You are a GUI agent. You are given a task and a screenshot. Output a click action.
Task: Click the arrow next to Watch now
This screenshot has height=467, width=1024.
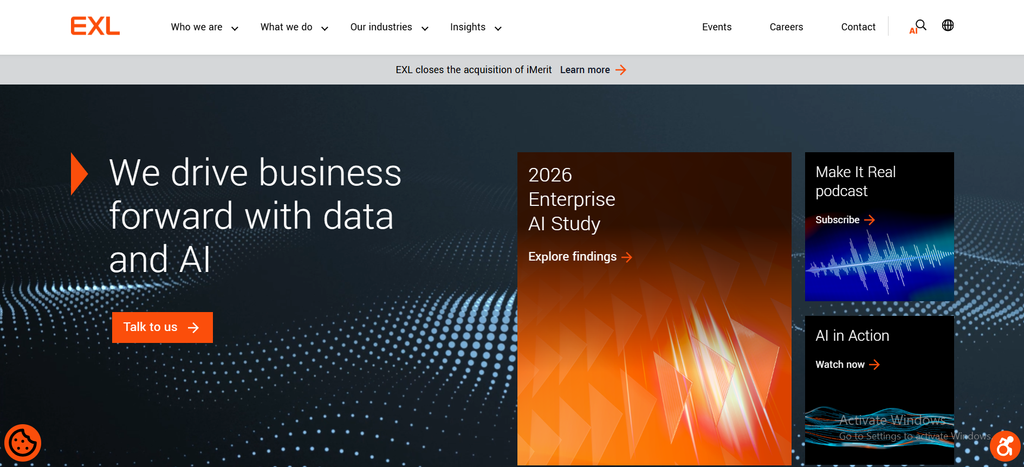(x=874, y=364)
